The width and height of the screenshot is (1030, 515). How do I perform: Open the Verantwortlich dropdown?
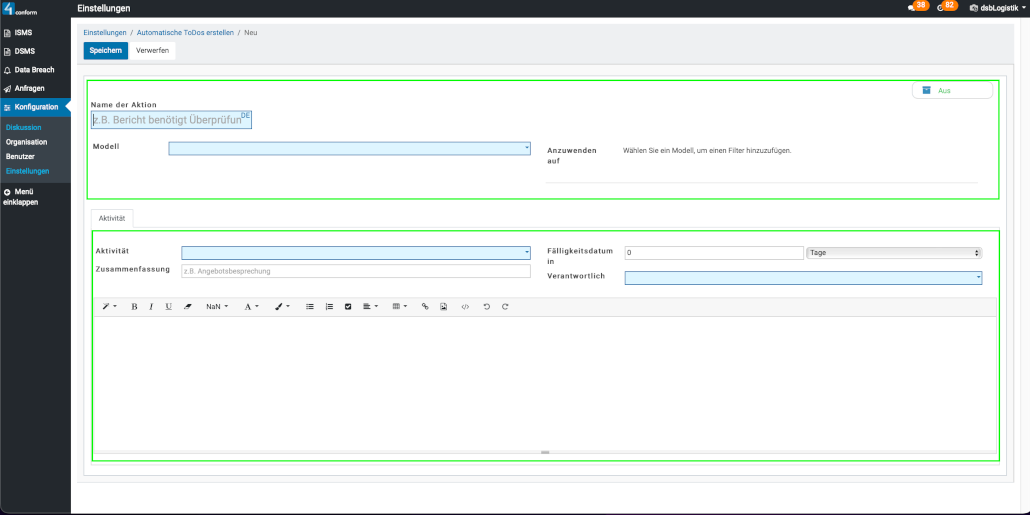pos(803,278)
